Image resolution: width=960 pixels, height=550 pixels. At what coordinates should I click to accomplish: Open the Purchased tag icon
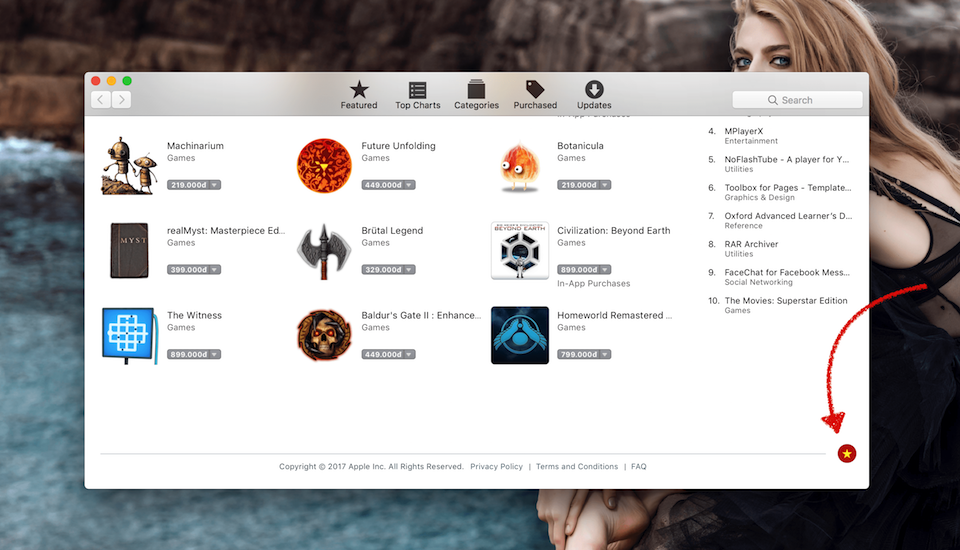[x=535, y=89]
